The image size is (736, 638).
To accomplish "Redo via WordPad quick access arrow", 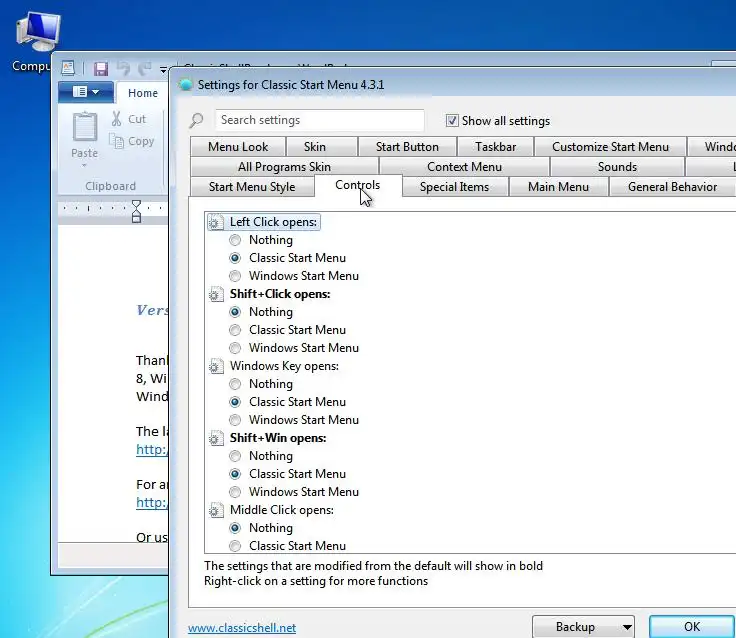I will coord(145,69).
